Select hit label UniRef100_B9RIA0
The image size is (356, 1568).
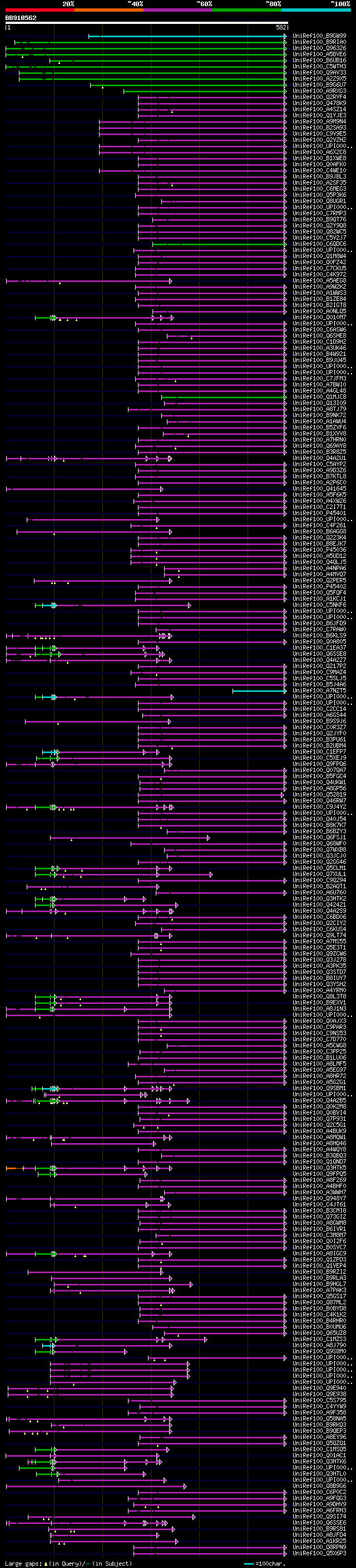click(x=319, y=42)
